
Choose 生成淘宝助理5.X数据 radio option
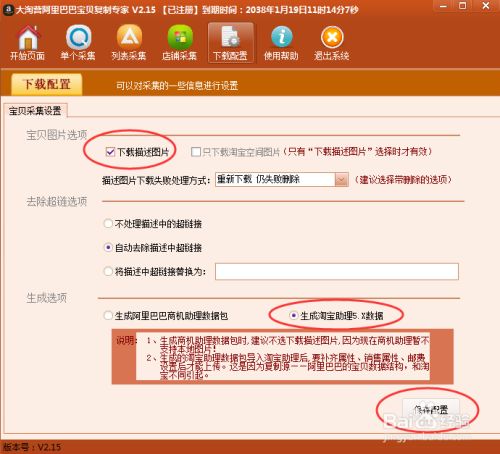294,315
